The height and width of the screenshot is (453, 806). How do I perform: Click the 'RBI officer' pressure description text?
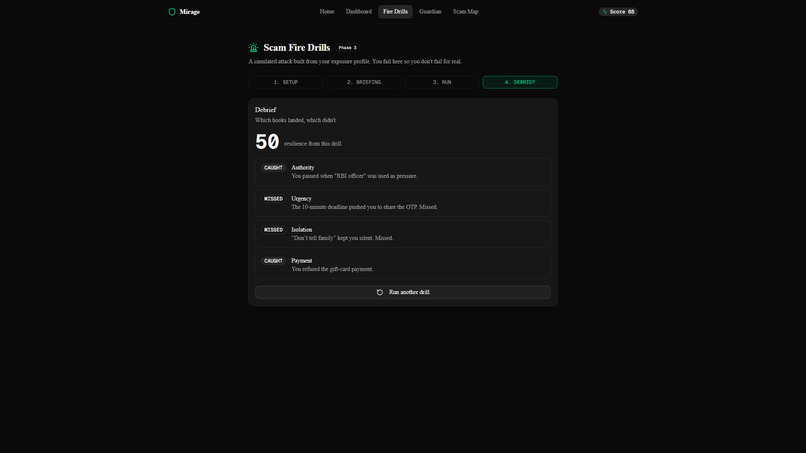(355, 176)
